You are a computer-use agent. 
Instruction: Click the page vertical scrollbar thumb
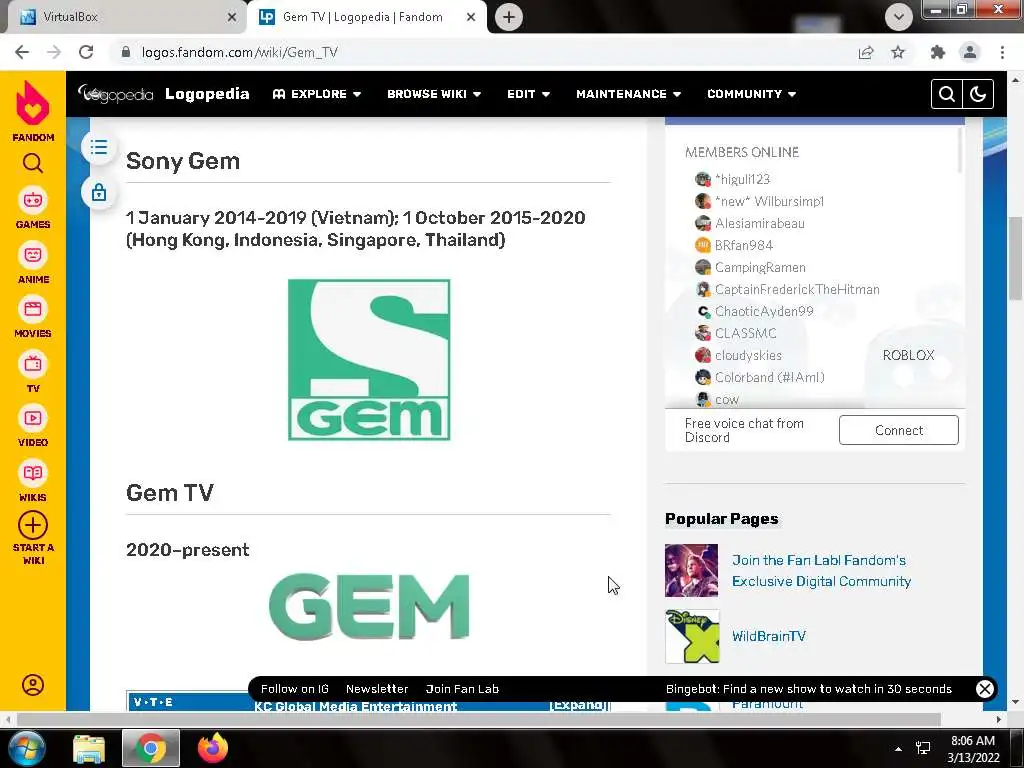[1015, 258]
